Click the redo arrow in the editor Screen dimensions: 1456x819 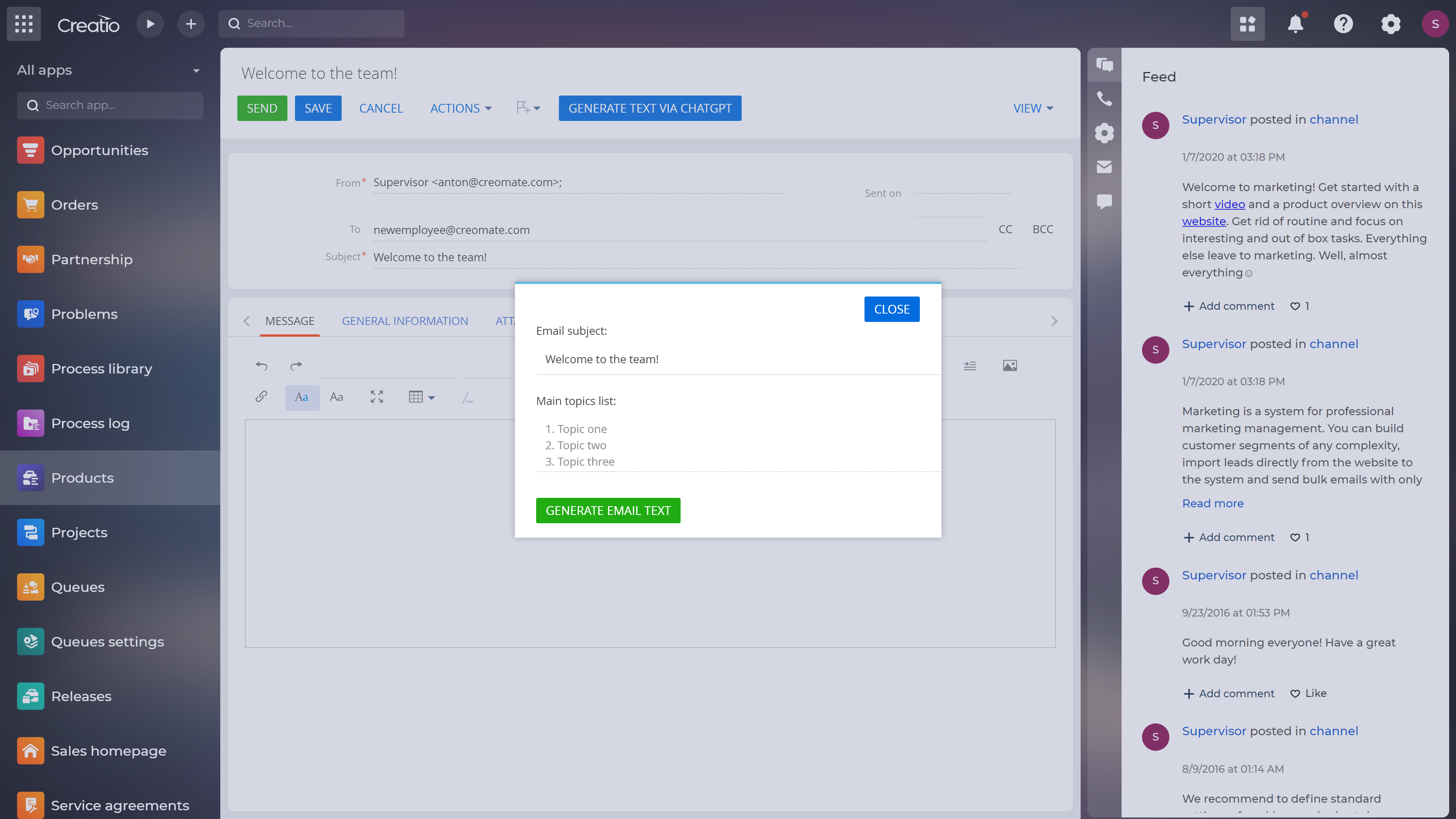coord(296,366)
